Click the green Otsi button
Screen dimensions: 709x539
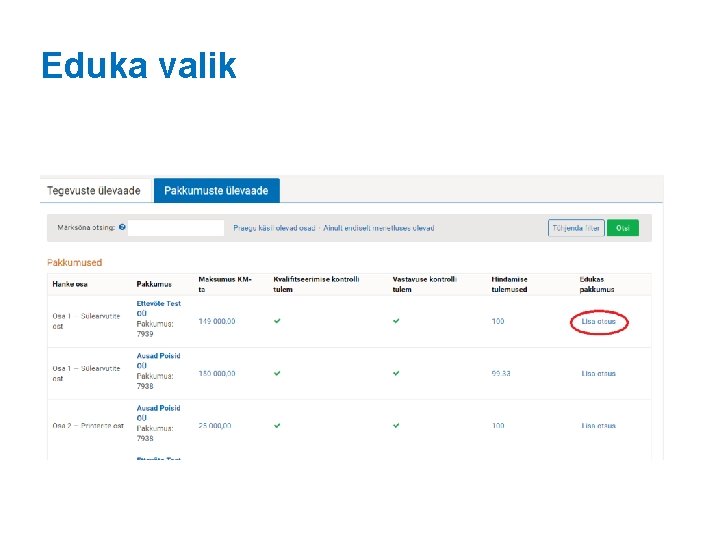click(x=623, y=228)
